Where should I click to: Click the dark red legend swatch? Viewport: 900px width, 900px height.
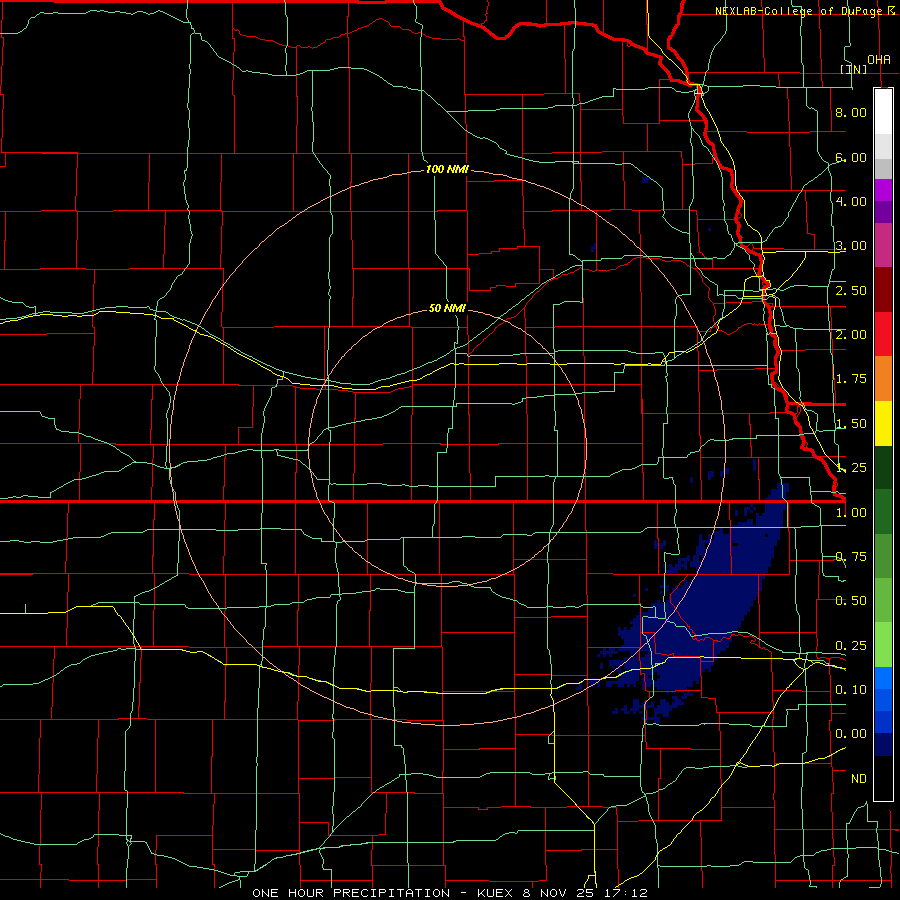coord(883,290)
